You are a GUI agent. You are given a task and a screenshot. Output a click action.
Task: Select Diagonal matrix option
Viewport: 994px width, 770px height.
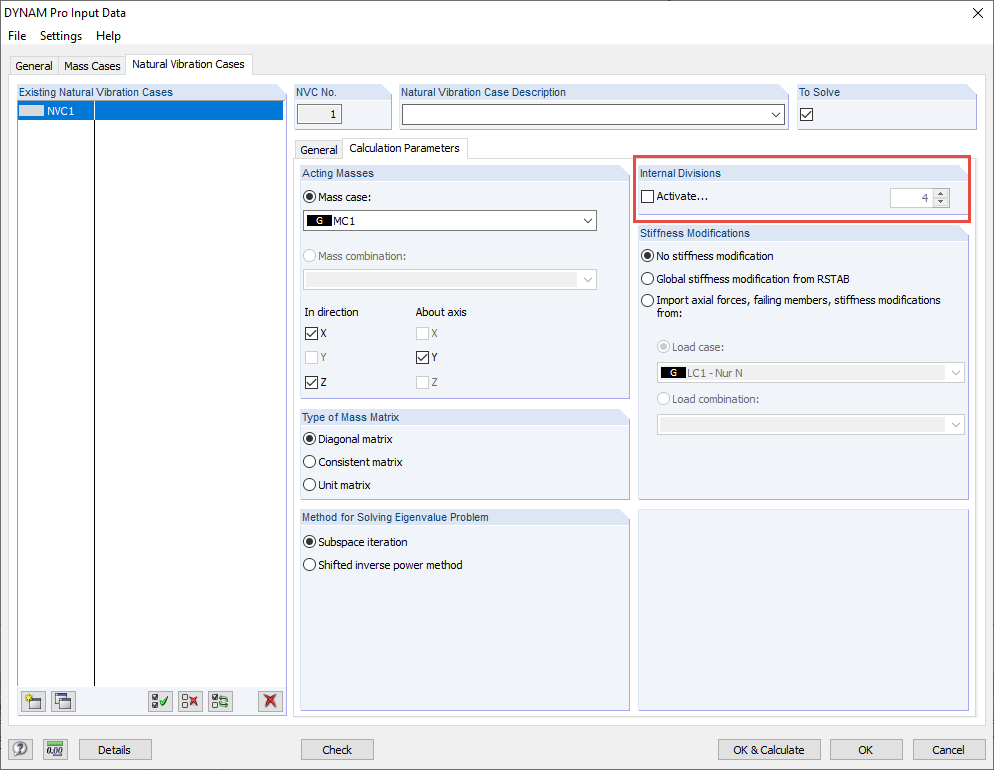[x=309, y=439]
